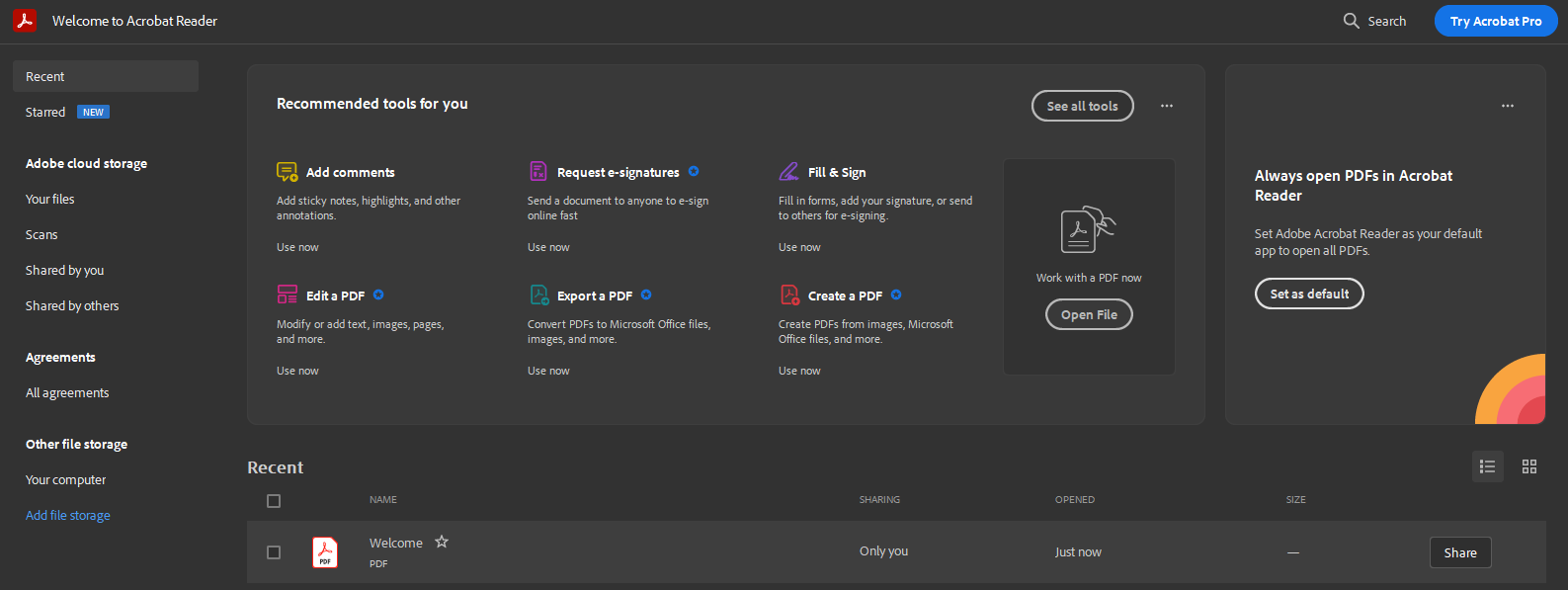Viewport: 1568px width, 590px height.
Task: Click 'Only you' sharing status of Welcome
Action: tap(883, 551)
